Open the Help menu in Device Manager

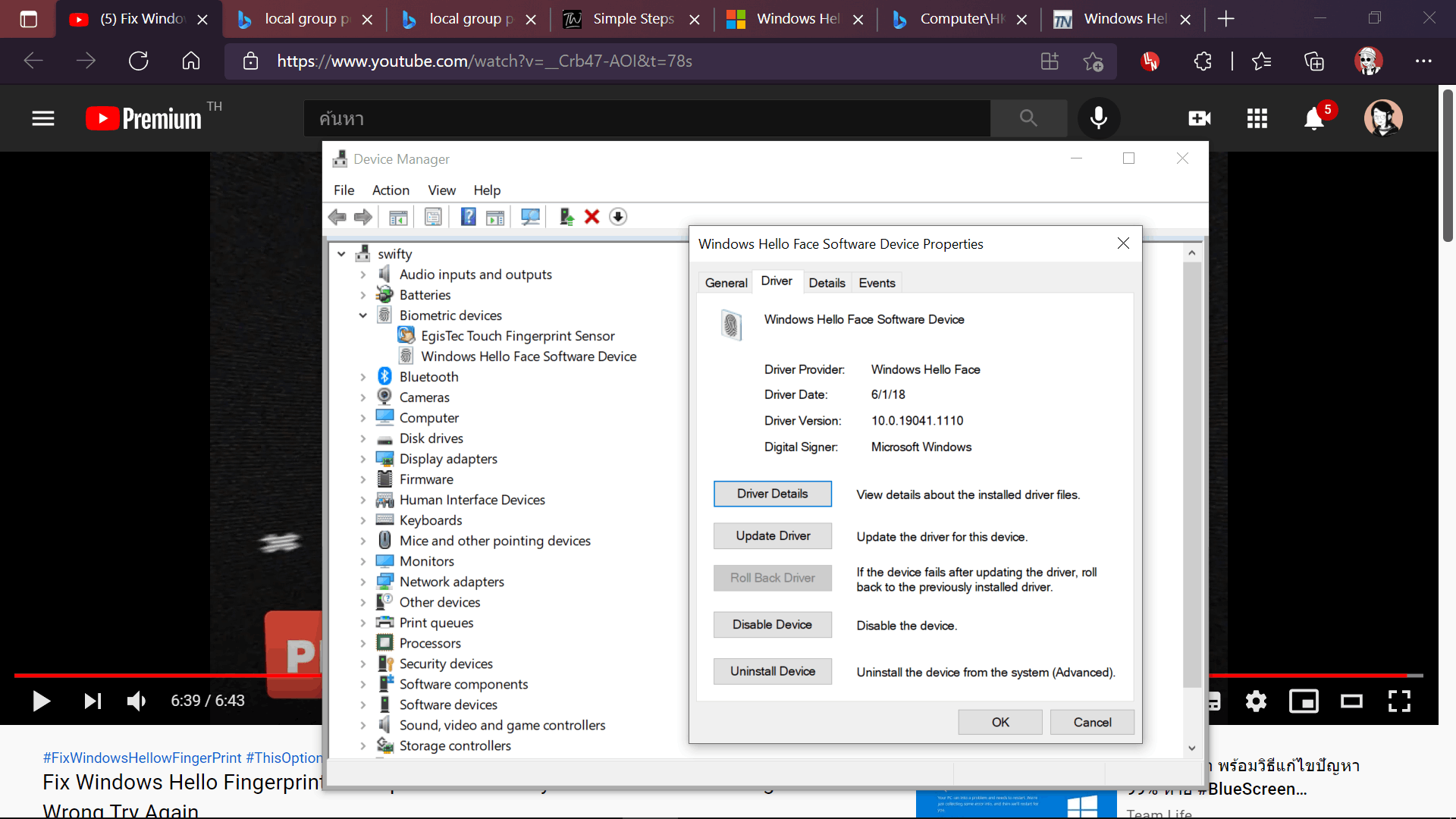tap(487, 190)
